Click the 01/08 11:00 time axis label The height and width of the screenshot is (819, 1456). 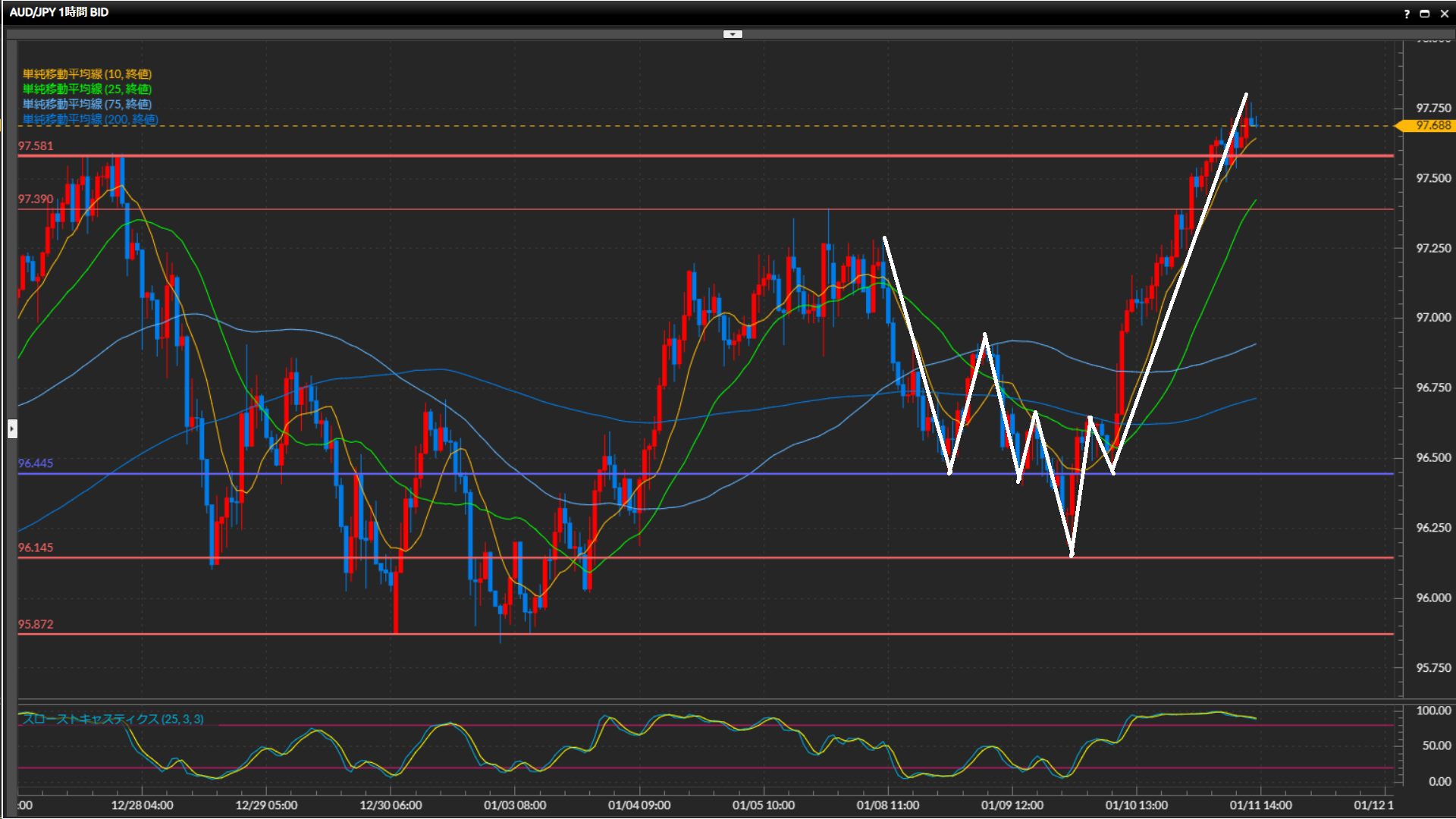887,805
